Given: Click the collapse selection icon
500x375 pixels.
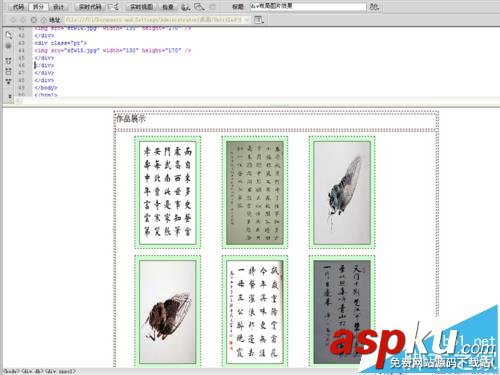Looking at the screenshot, I should click(x=9, y=71).
